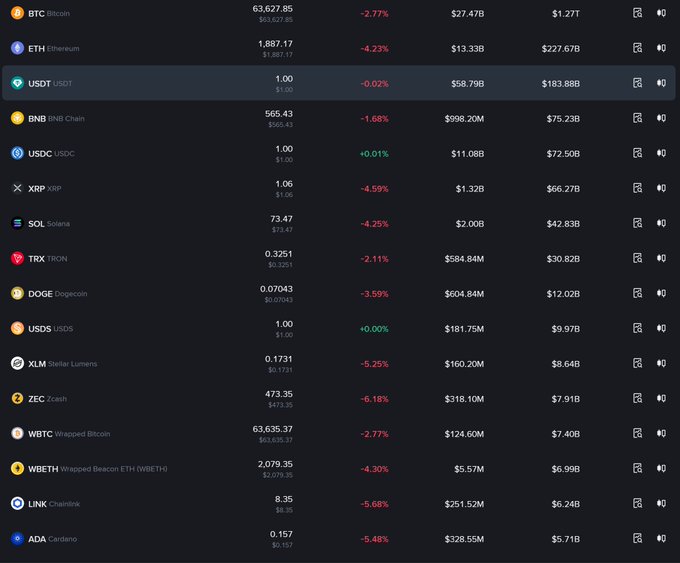Screen dimensions: 680x563
Task: Open the candlestick trade icon for USDC
Action: (x=661, y=153)
